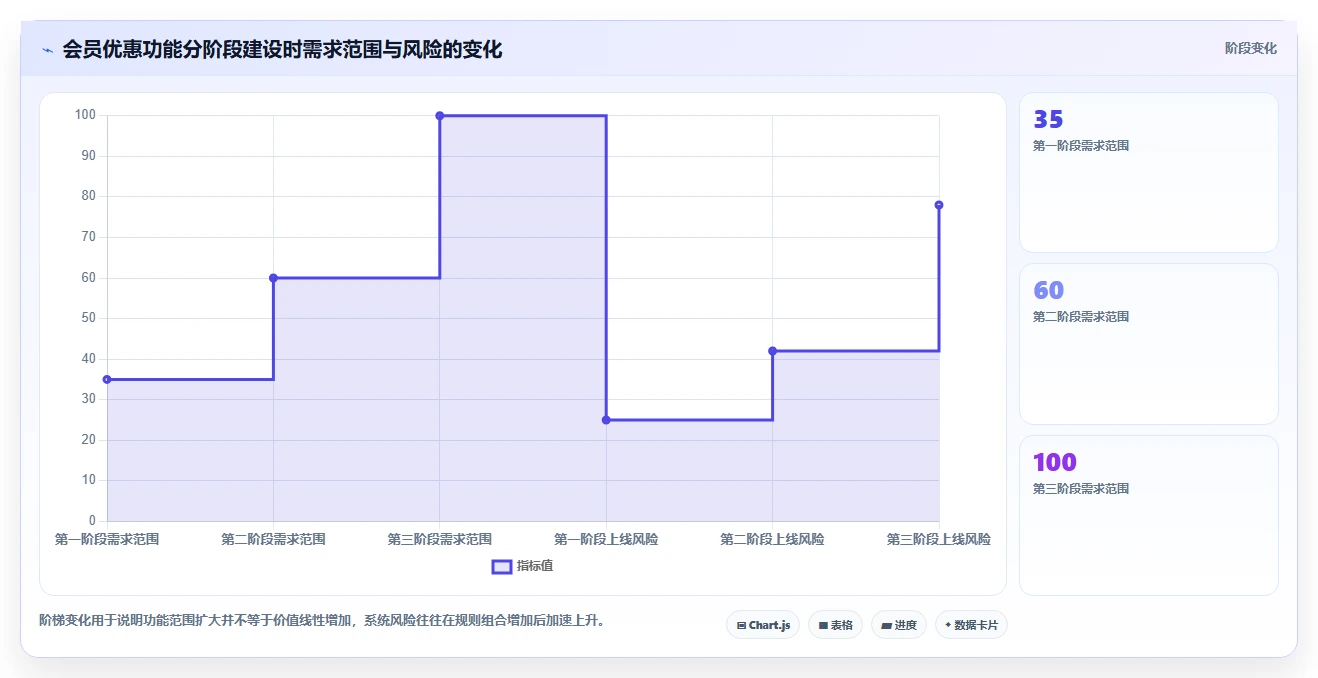Click the y-axis value 100
This screenshot has height=678, width=1318.
coord(85,115)
